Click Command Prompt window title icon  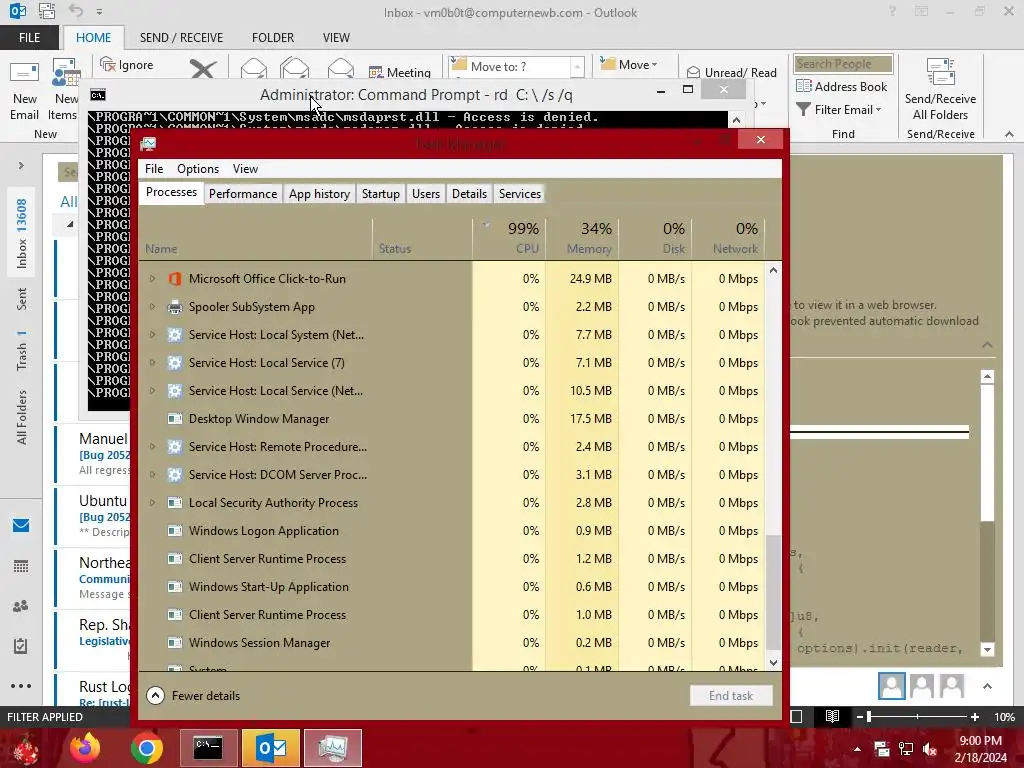click(98, 95)
